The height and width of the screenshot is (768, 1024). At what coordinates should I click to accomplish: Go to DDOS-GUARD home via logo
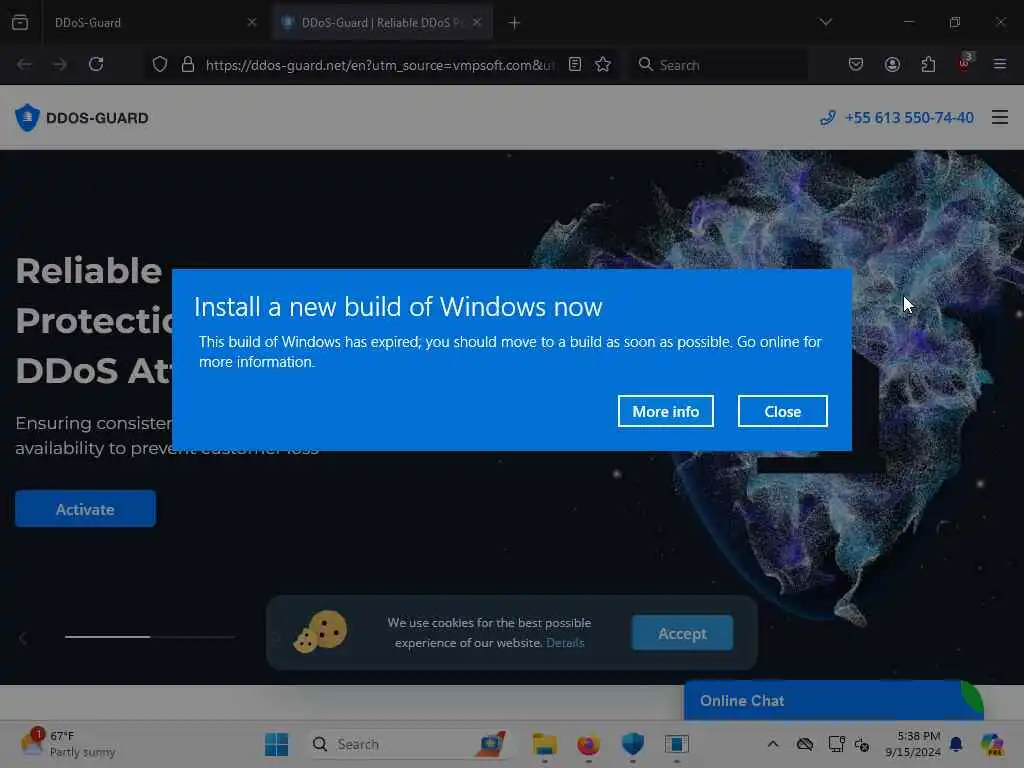coord(82,118)
